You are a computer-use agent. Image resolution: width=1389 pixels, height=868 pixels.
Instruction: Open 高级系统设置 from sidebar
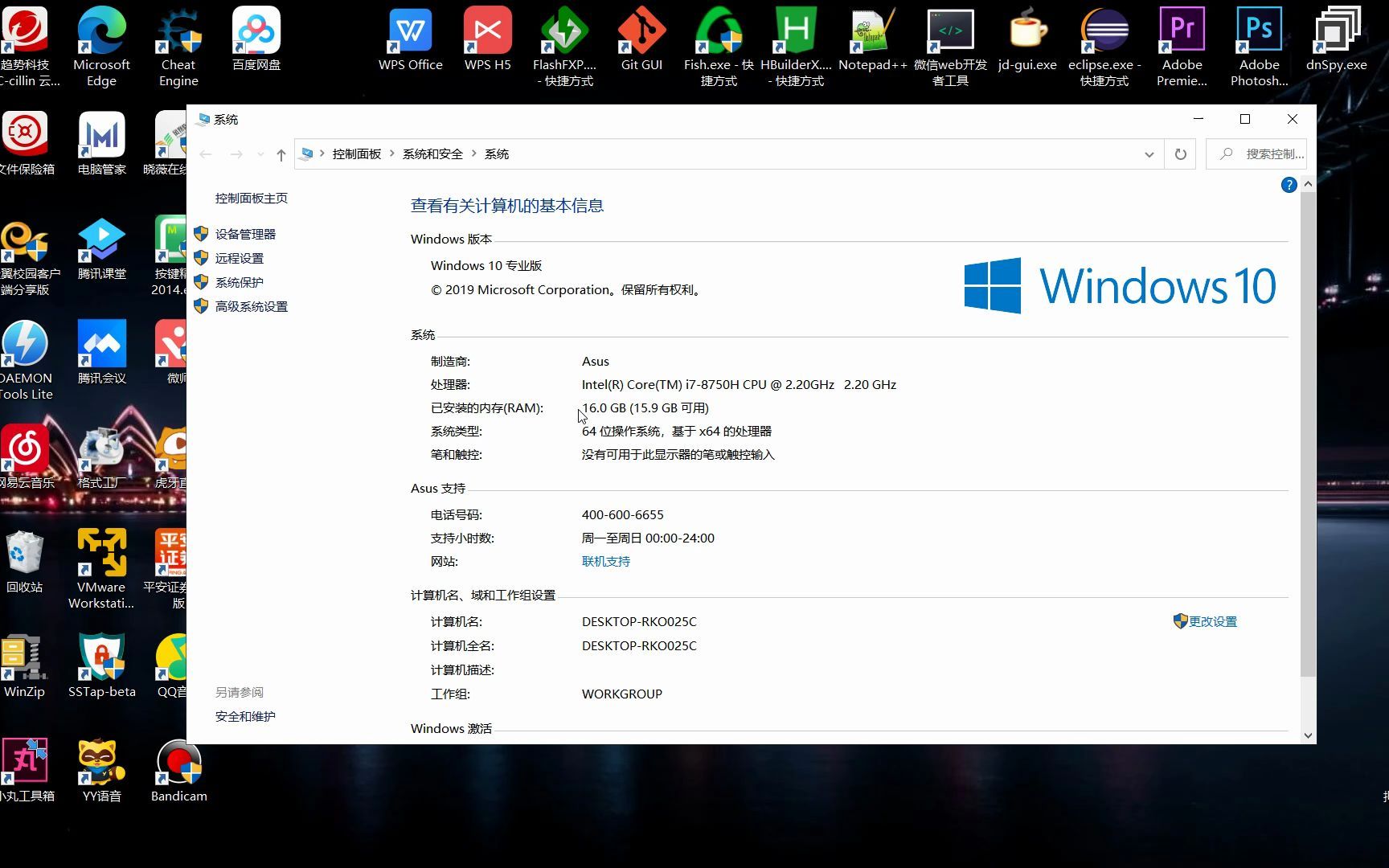click(x=252, y=306)
